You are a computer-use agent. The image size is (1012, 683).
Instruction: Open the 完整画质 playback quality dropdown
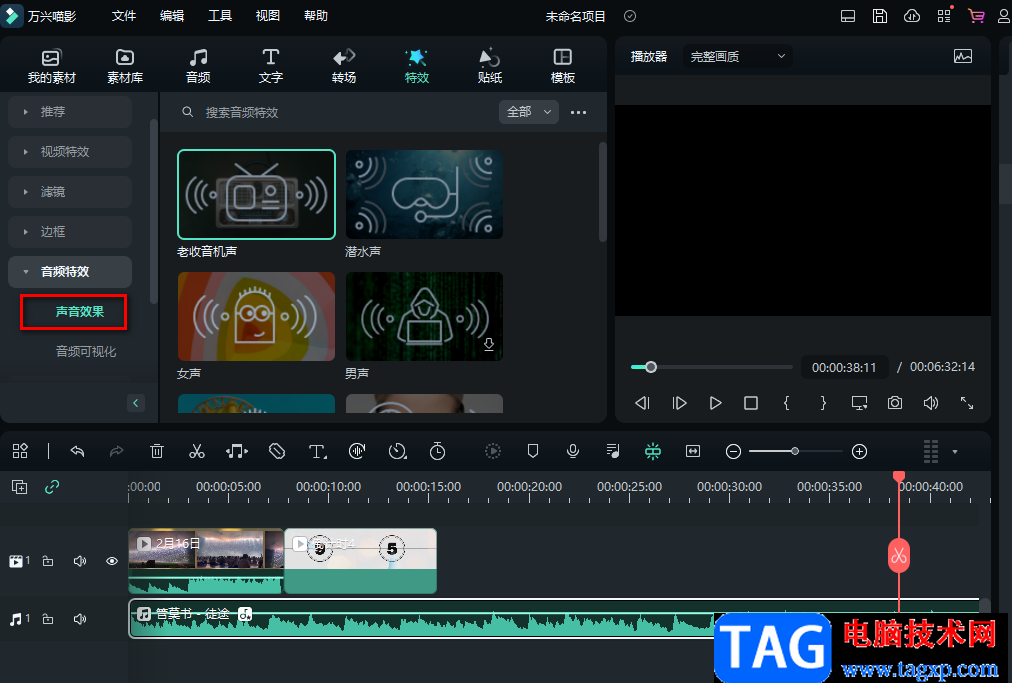(738, 57)
